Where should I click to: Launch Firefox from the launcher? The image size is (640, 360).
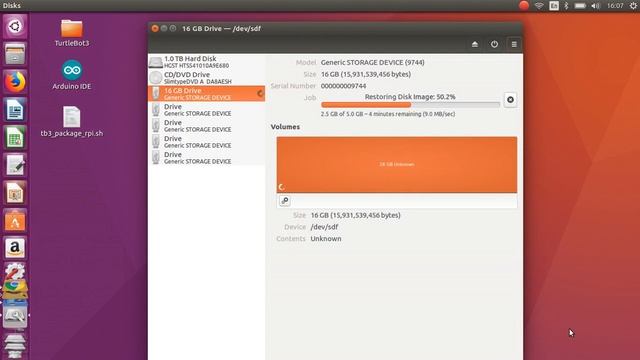(x=15, y=82)
